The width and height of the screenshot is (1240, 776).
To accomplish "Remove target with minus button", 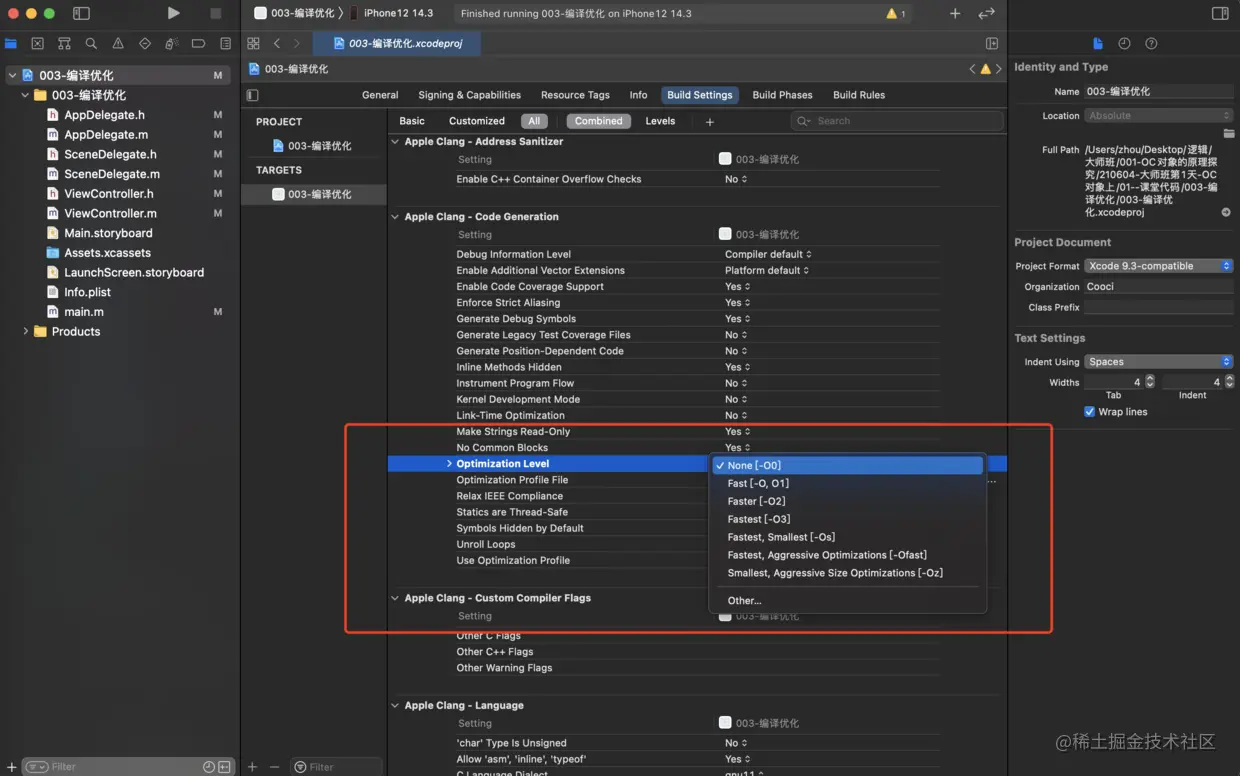I will point(274,767).
